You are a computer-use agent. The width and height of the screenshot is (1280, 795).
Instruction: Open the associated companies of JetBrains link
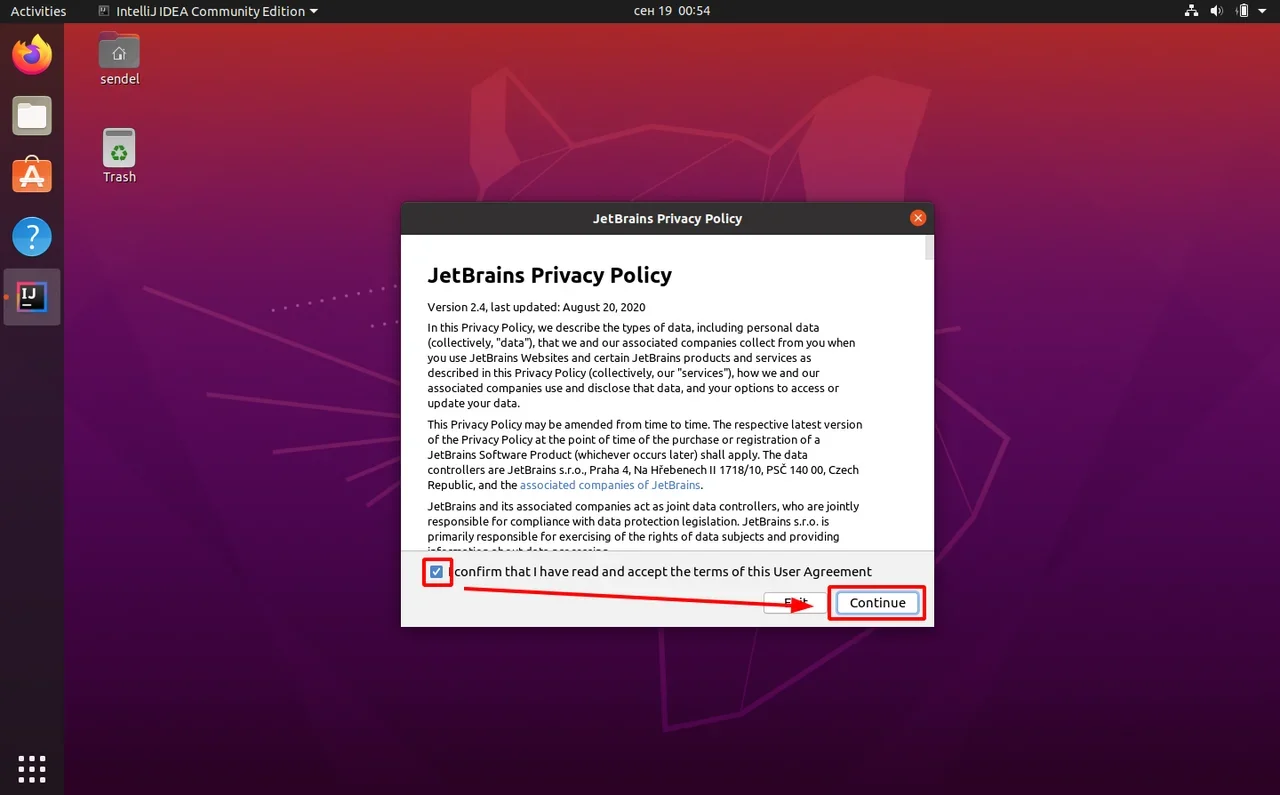609,485
